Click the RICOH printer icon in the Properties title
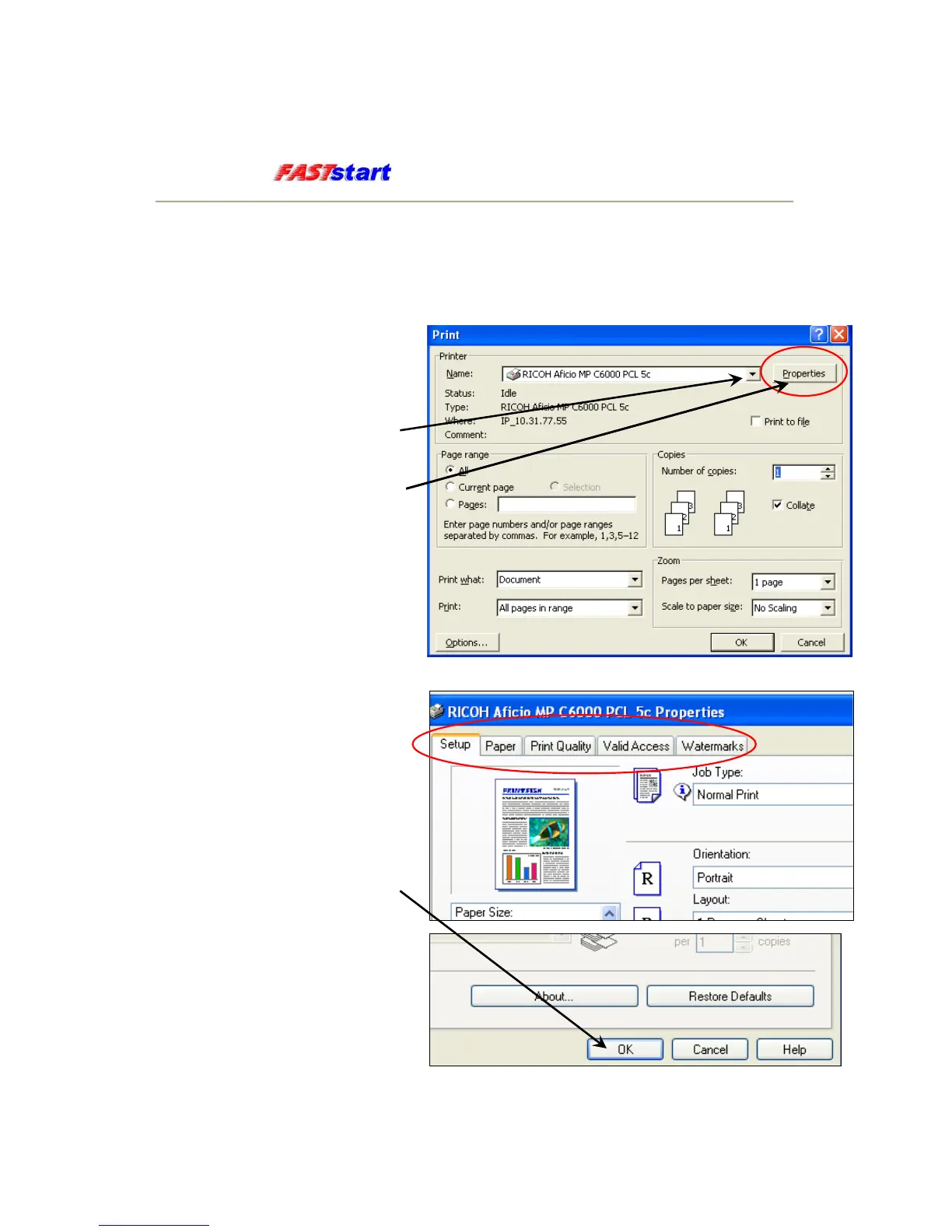Image resolution: width=952 pixels, height=1232 pixels. tap(437, 711)
